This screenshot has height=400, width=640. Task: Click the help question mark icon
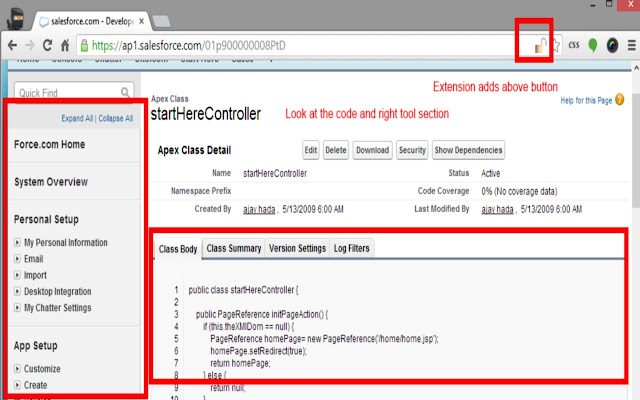pos(620,100)
